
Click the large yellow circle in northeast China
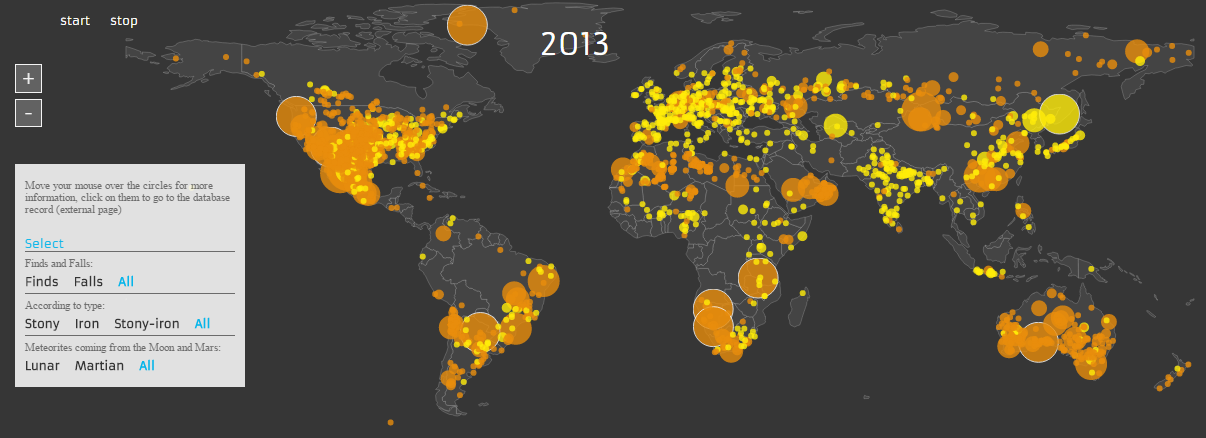coord(1059,114)
